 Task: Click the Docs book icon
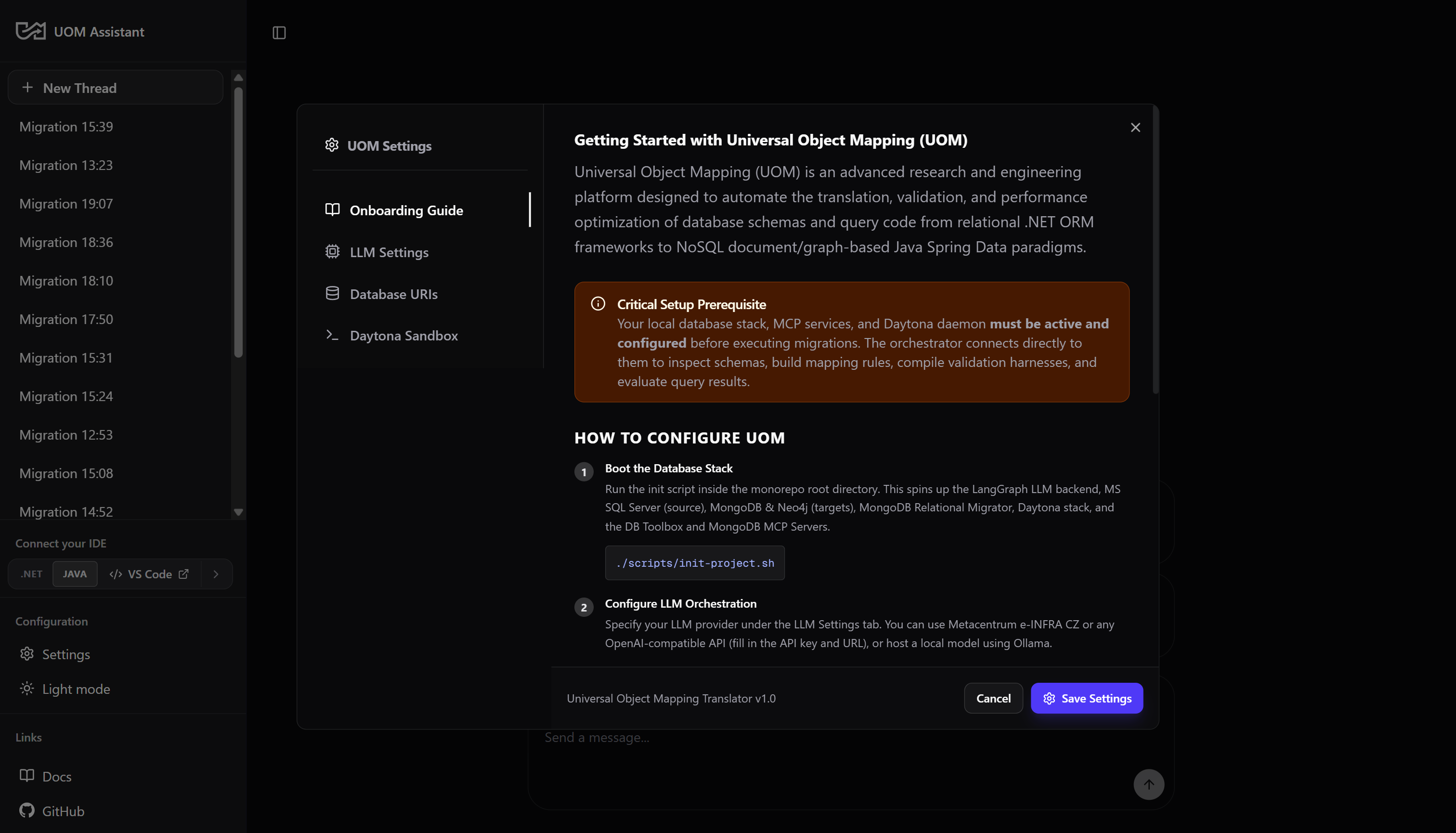[x=27, y=776]
